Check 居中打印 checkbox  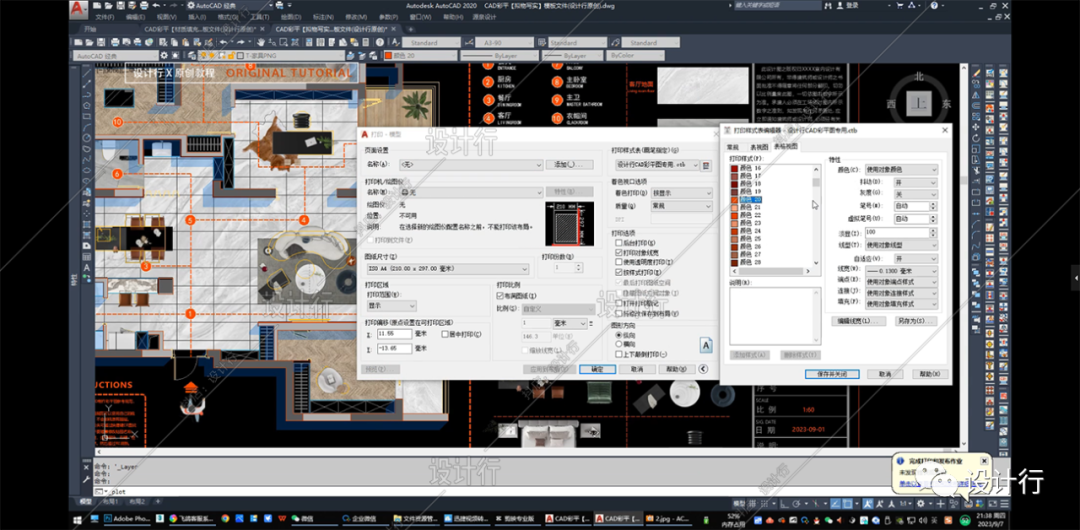tap(445, 334)
